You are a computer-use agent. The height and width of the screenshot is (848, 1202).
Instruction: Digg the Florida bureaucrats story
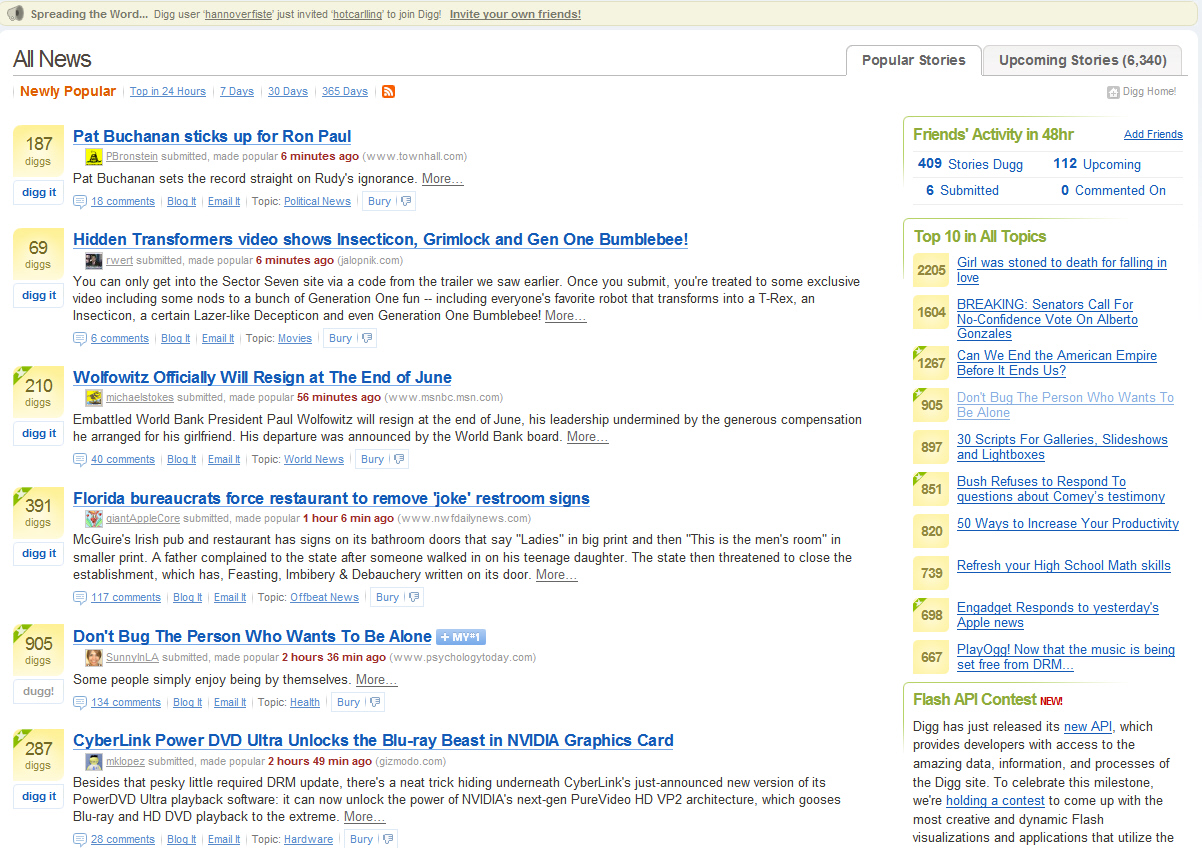click(x=39, y=553)
